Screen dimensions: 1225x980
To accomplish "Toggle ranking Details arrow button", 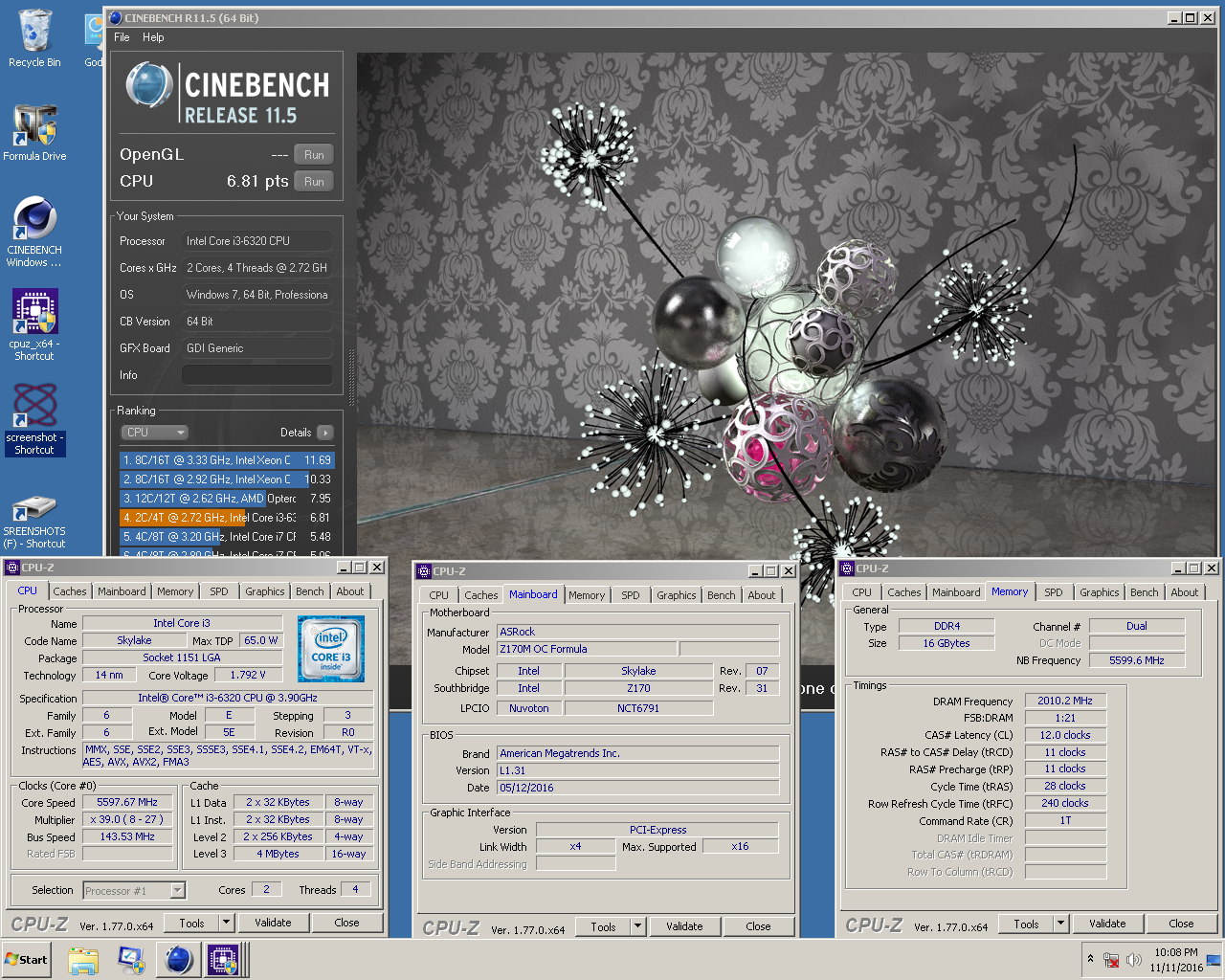I will [325, 433].
